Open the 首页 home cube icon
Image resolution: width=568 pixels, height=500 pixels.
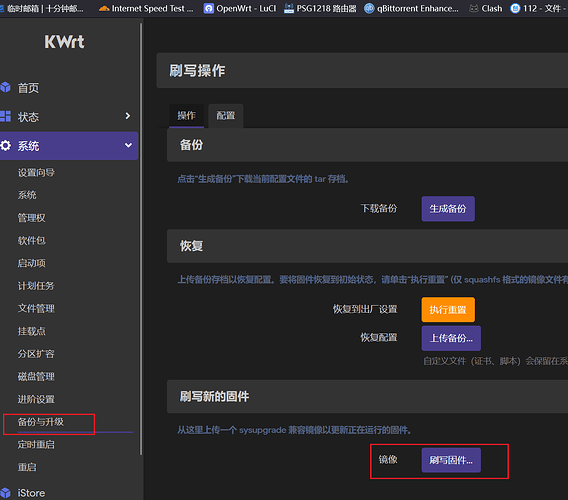pos(5,87)
